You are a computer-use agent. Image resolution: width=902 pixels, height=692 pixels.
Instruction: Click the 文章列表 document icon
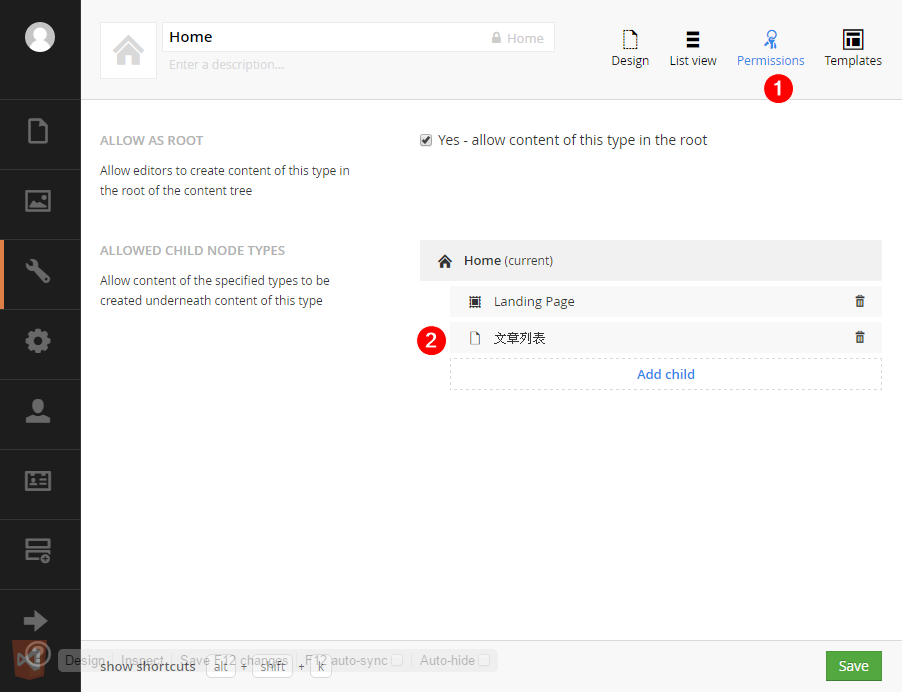tap(475, 338)
